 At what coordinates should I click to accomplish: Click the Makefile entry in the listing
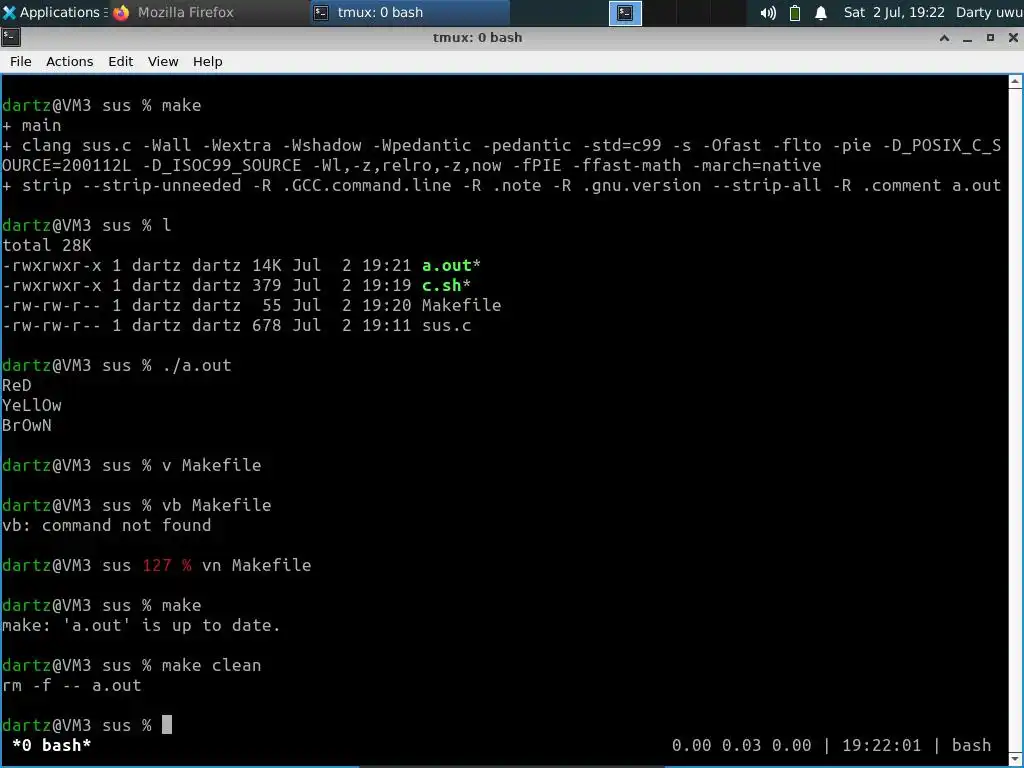pos(461,305)
